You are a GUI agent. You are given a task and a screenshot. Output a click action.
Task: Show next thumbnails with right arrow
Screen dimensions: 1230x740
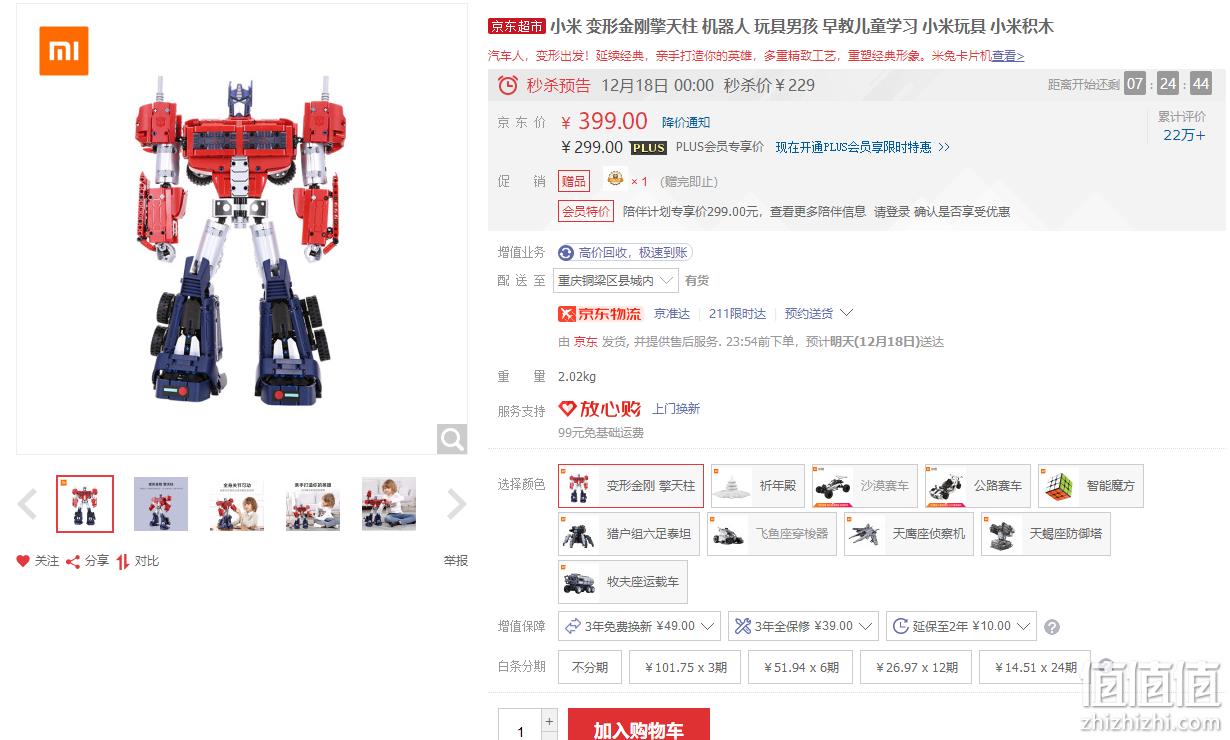[456, 504]
